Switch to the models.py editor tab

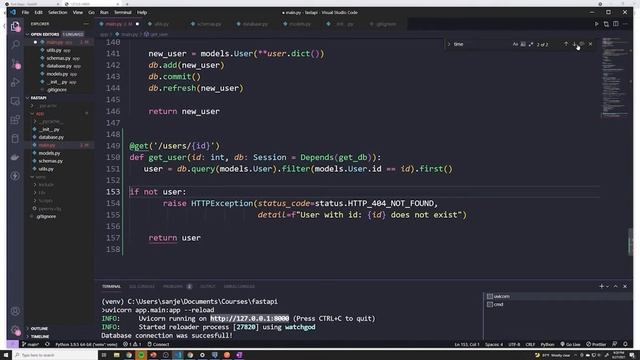(x=300, y=24)
